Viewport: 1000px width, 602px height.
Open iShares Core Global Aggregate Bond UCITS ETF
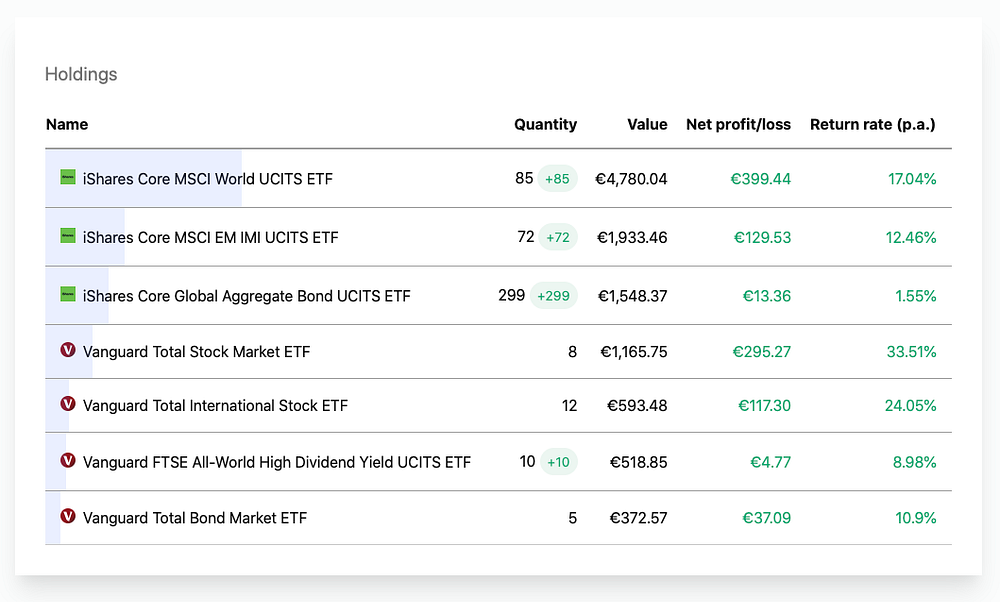point(247,296)
